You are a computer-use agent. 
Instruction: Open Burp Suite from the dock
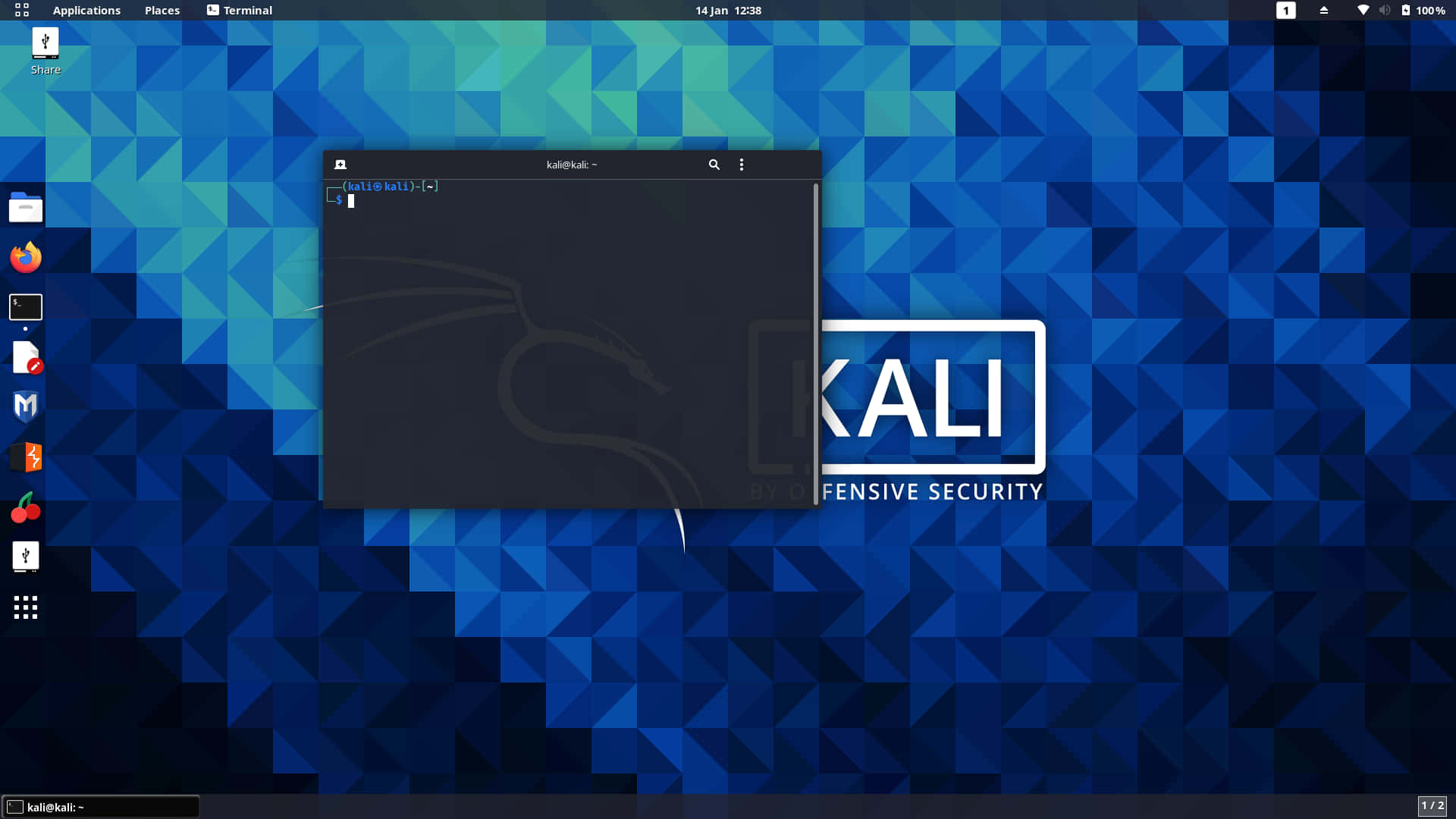(25, 457)
